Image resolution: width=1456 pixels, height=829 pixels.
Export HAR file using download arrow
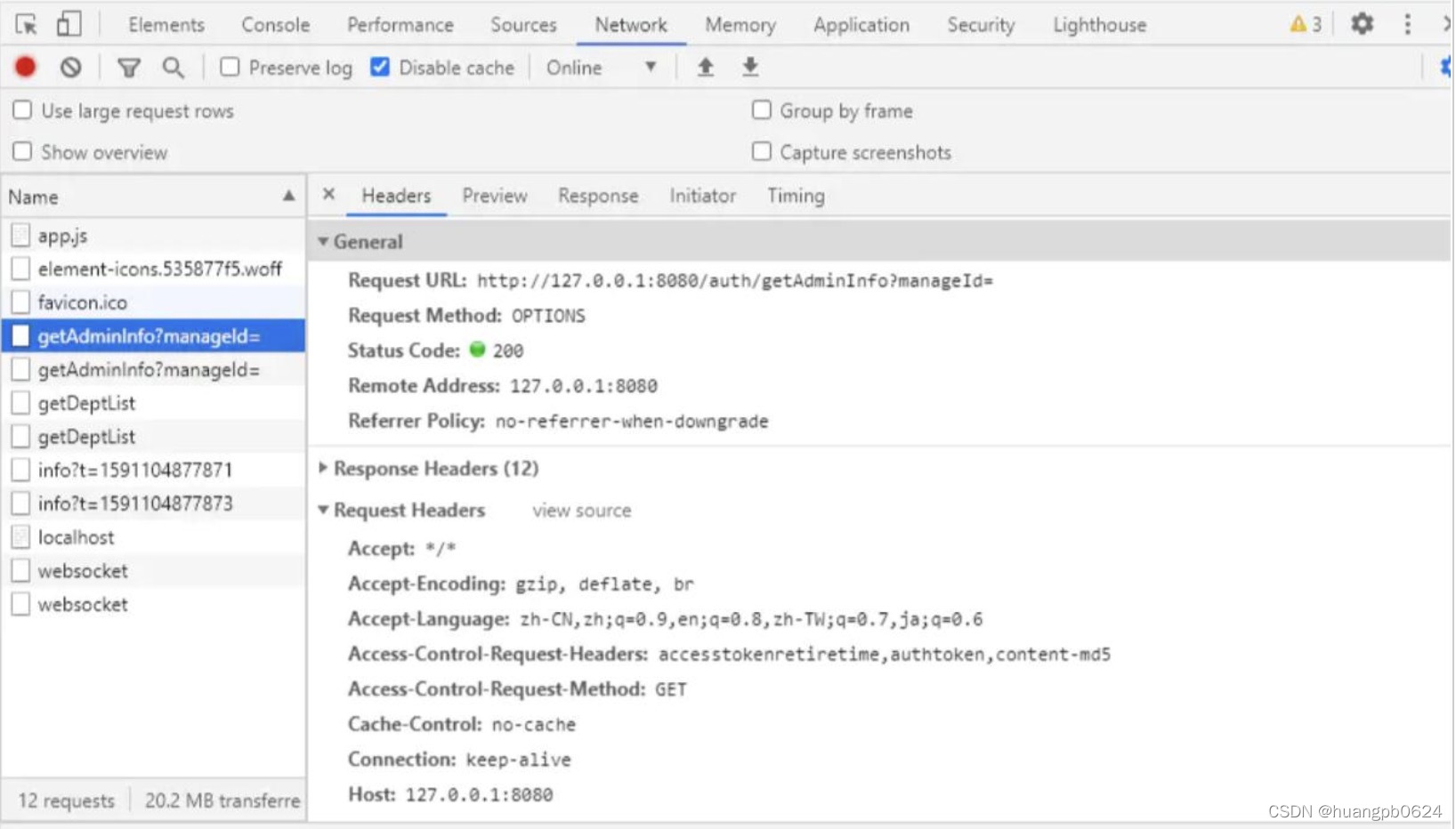click(x=750, y=67)
